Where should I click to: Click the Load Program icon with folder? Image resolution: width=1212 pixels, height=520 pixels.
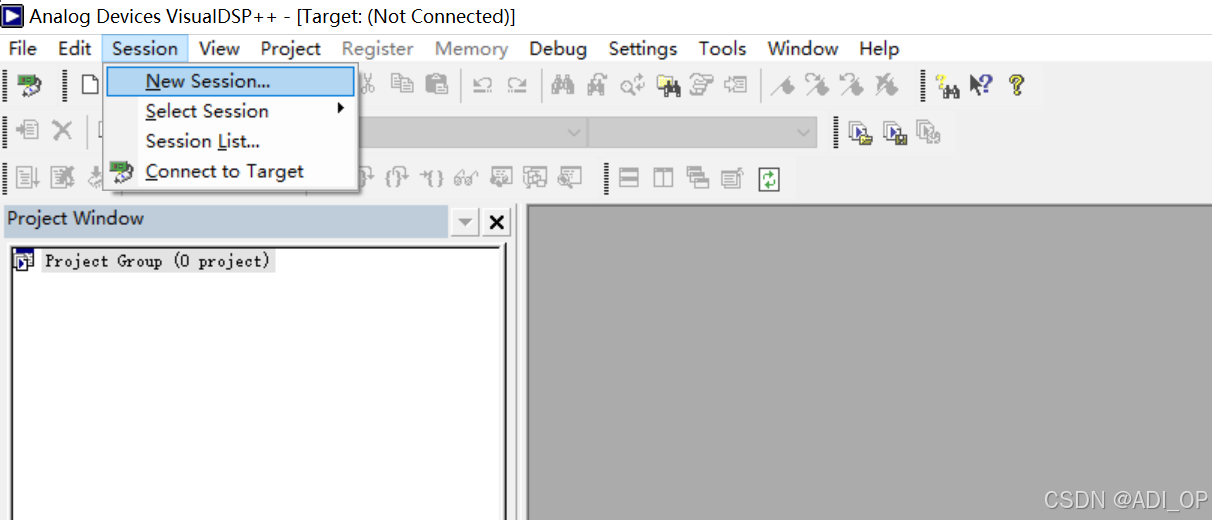860,132
